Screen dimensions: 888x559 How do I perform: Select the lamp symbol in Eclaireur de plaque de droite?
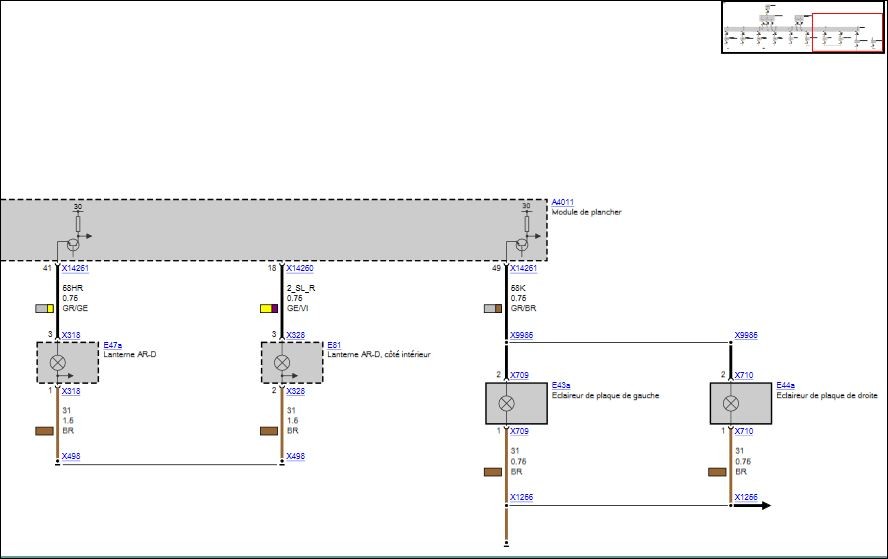click(x=731, y=403)
